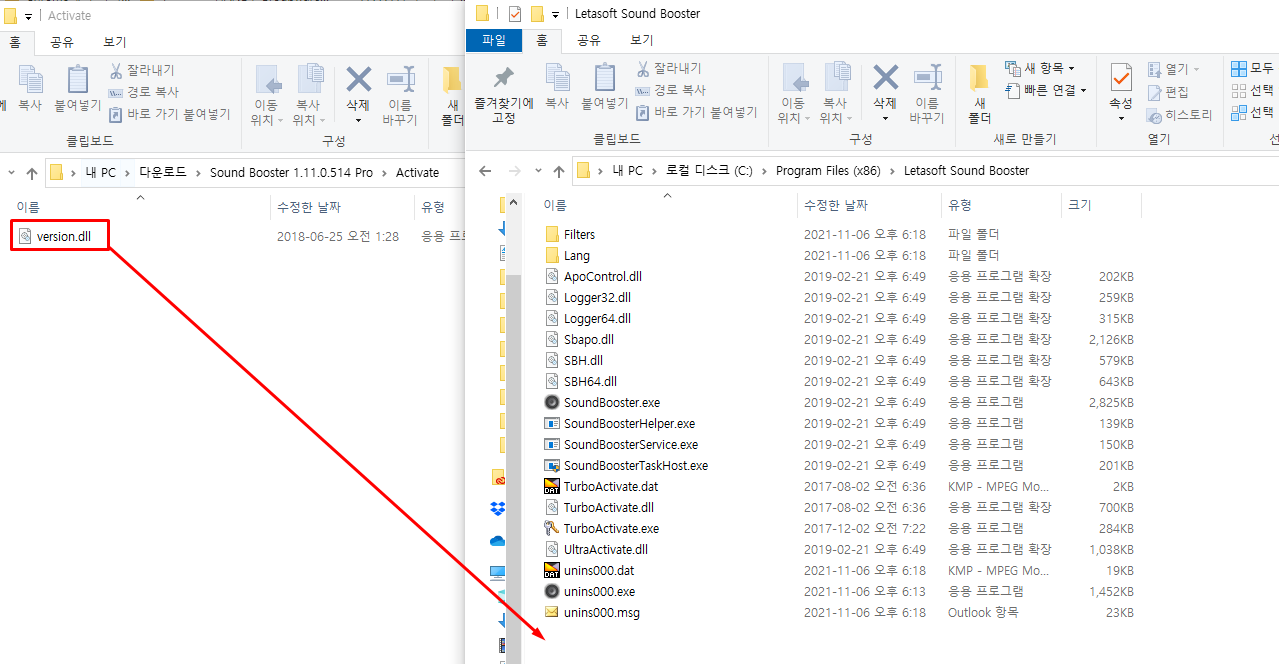
Task: Open the 홈 tab in Activate window
Action: click(x=15, y=42)
